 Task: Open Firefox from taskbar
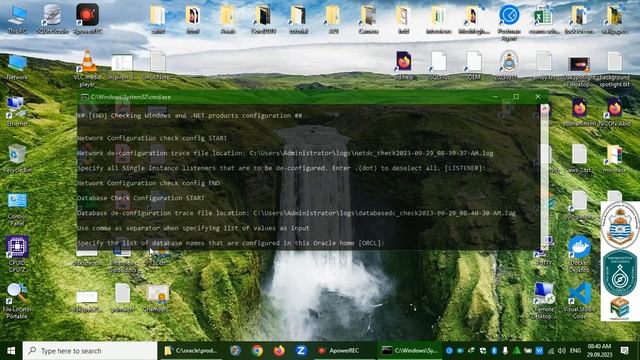click(x=279, y=351)
